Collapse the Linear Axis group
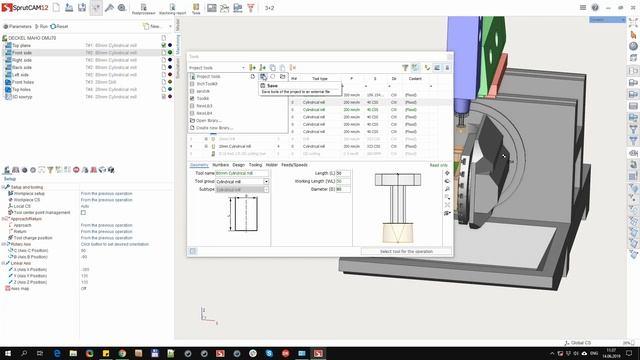 pos(3,263)
